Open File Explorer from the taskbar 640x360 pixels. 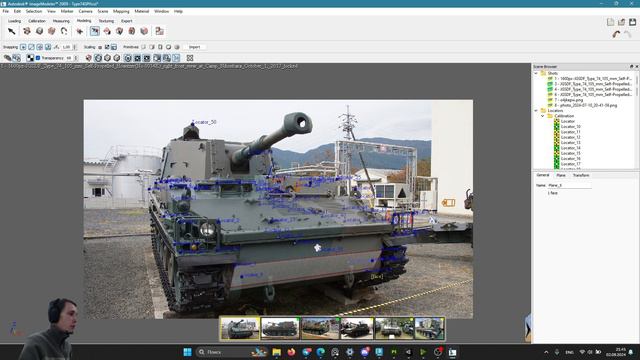coord(276,352)
